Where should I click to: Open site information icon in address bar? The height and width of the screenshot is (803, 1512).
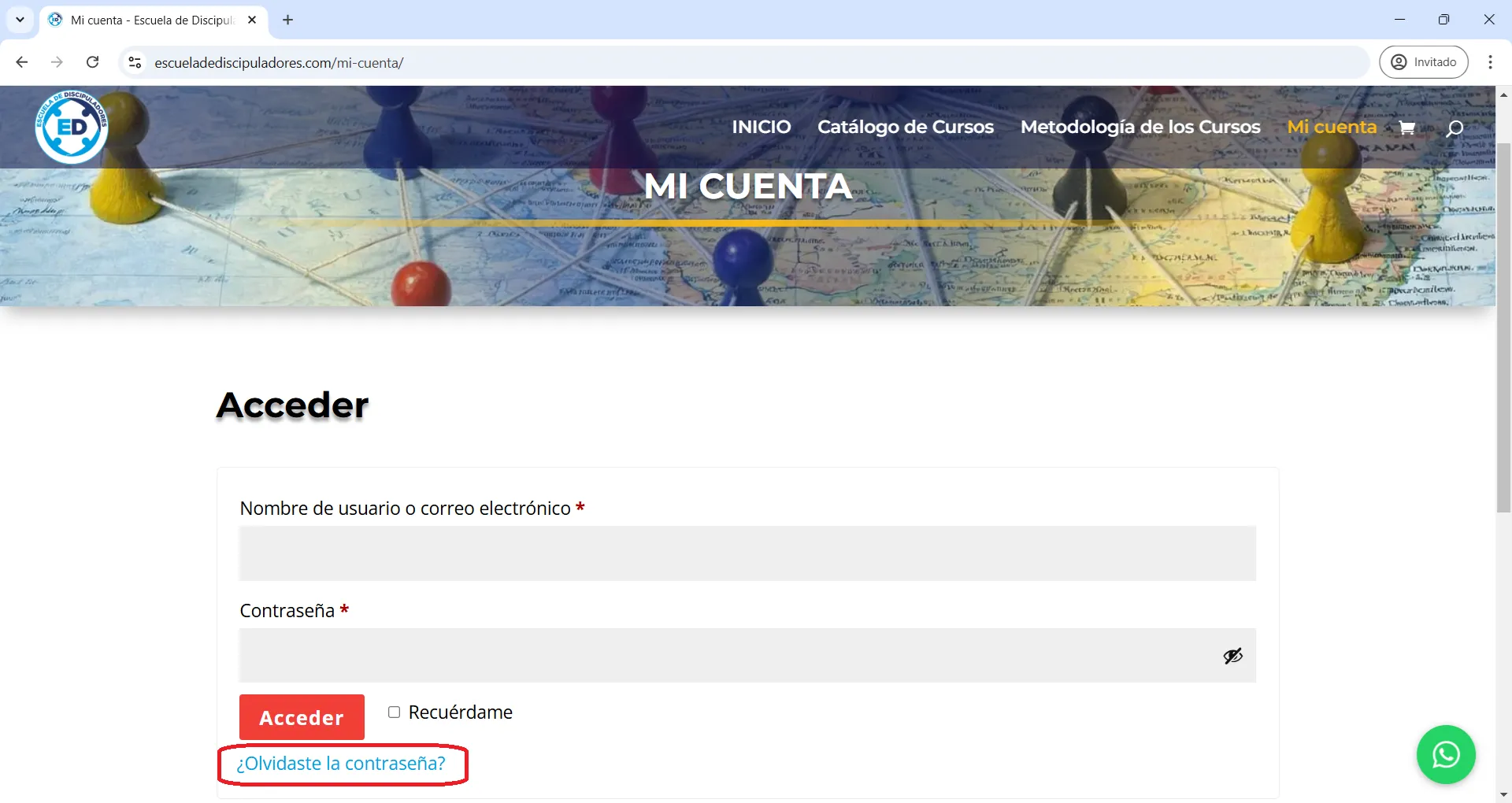[x=135, y=62]
